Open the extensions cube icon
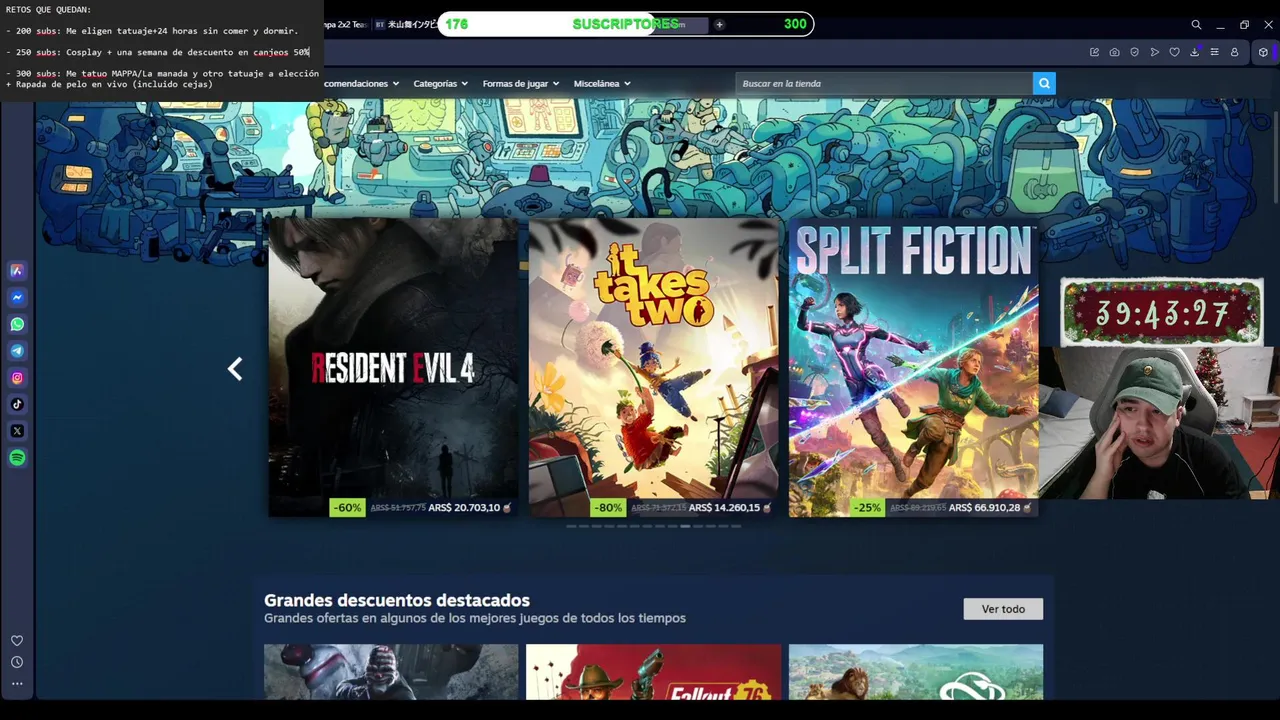Image resolution: width=1280 pixels, height=720 pixels. click(1263, 52)
